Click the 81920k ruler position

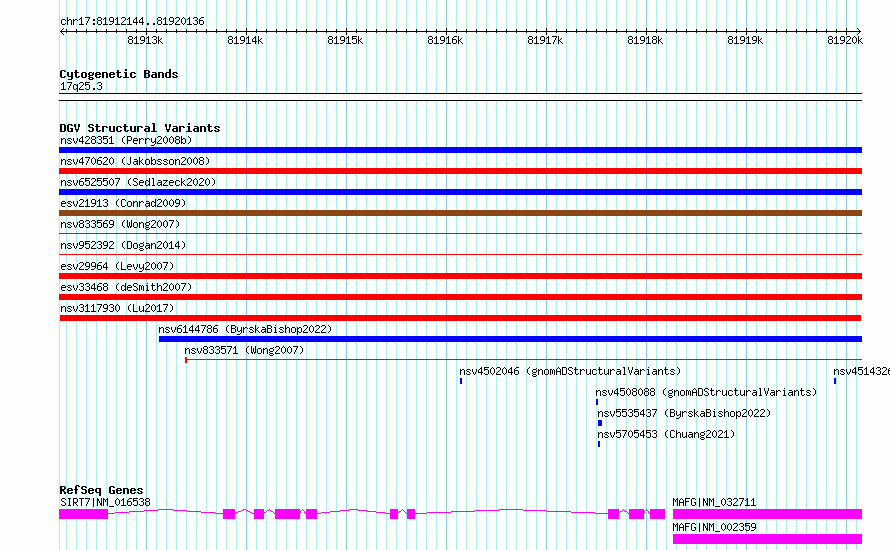[x=845, y=40]
